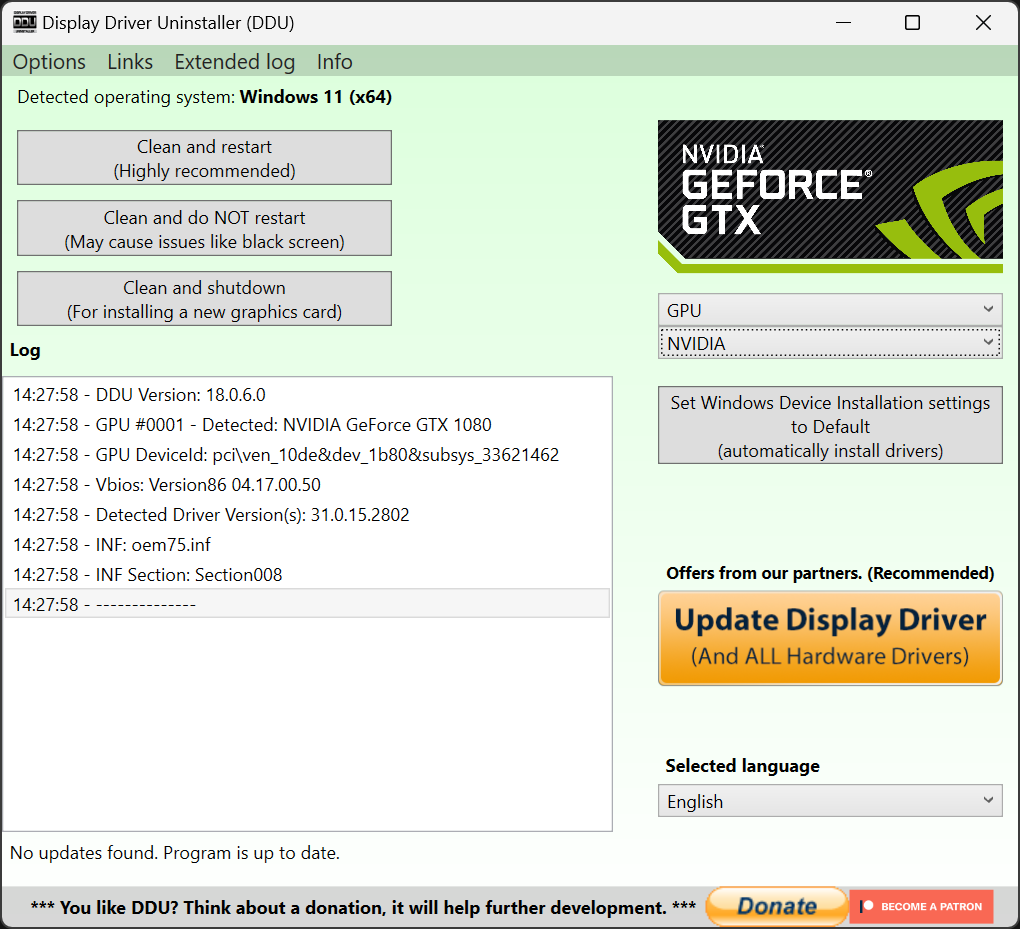The image size is (1020, 929).
Task: Select the GPU DeviceId log line
Action: (x=307, y=455)
